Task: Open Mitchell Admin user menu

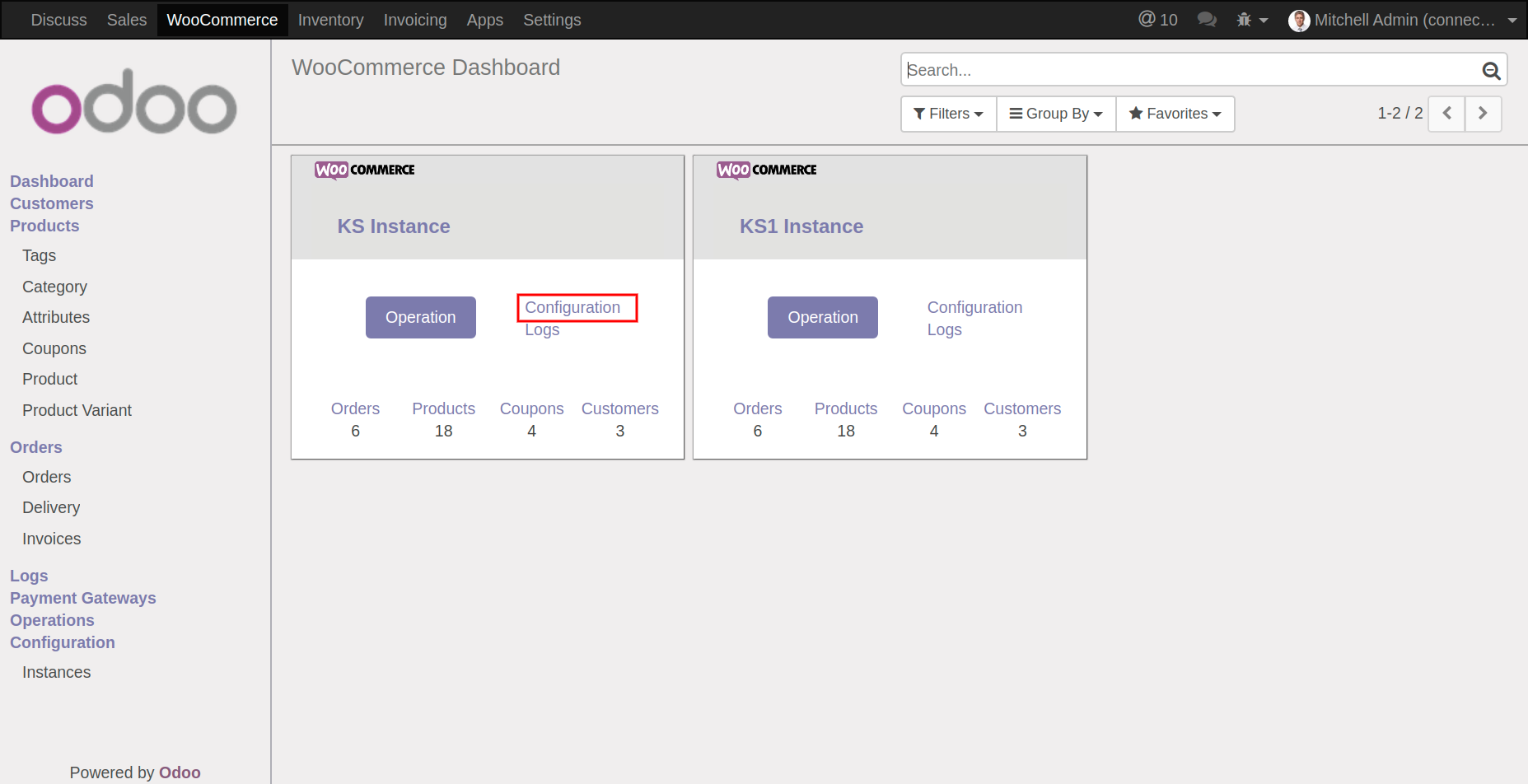Action: (1402, 20)
